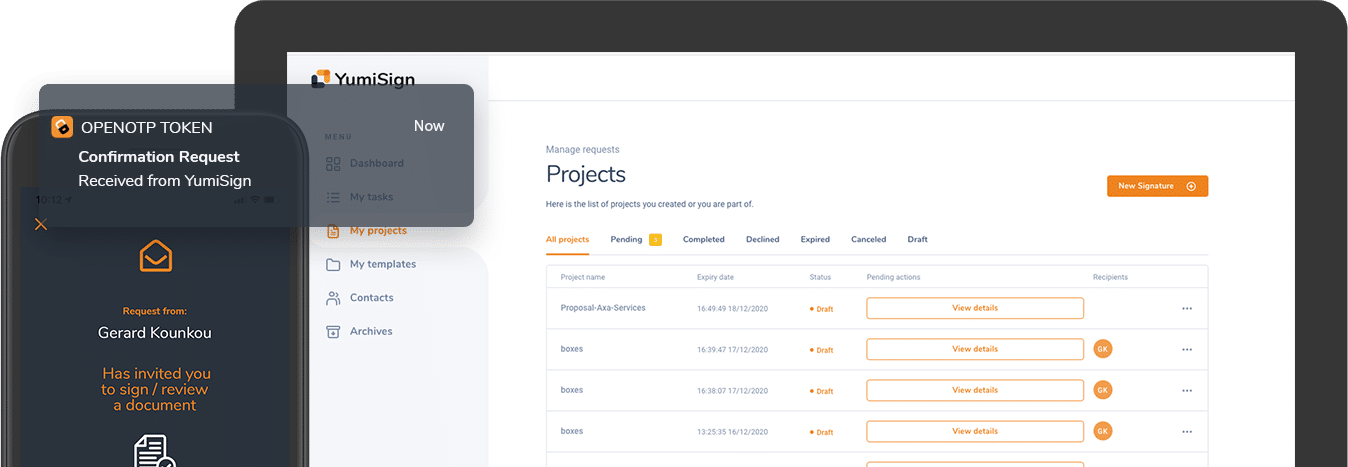The width and height of the screenshot is (1348, 467).
Task: Select the Declined tab
Action: [x=762, y=240]
